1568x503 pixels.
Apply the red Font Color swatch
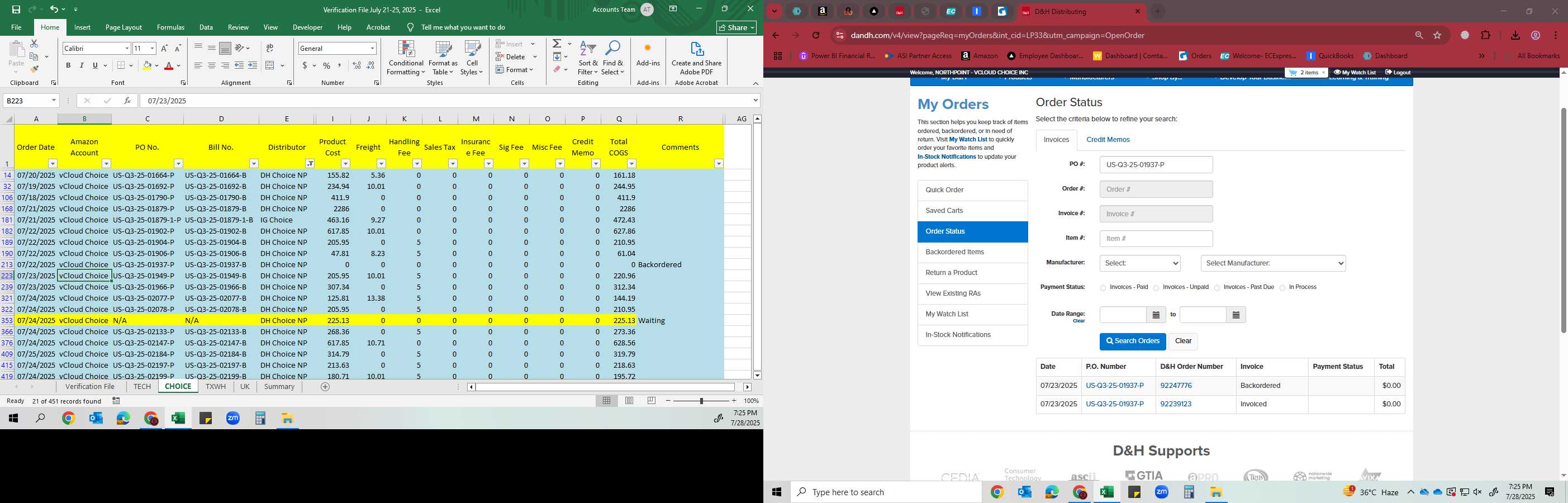click(x=169, y=66)
